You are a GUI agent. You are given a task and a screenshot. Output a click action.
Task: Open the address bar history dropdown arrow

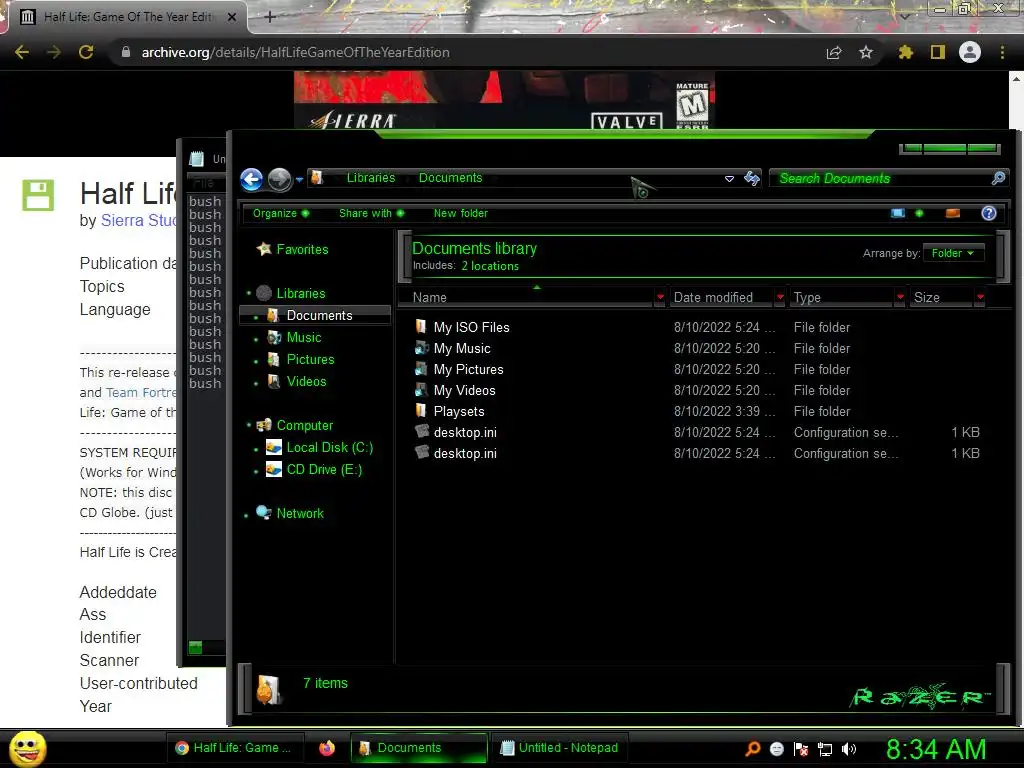click(x=729, y=178)
